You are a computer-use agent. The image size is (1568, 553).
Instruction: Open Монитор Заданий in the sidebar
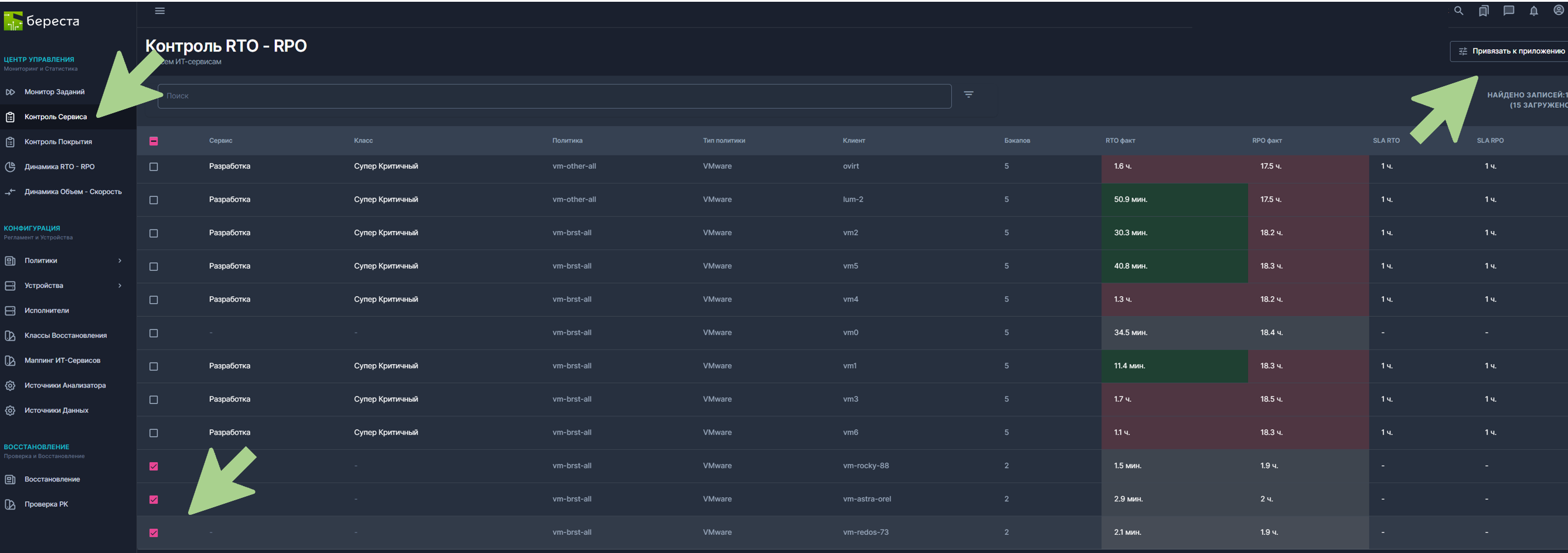pyautogui.click(x=54, y=92)
